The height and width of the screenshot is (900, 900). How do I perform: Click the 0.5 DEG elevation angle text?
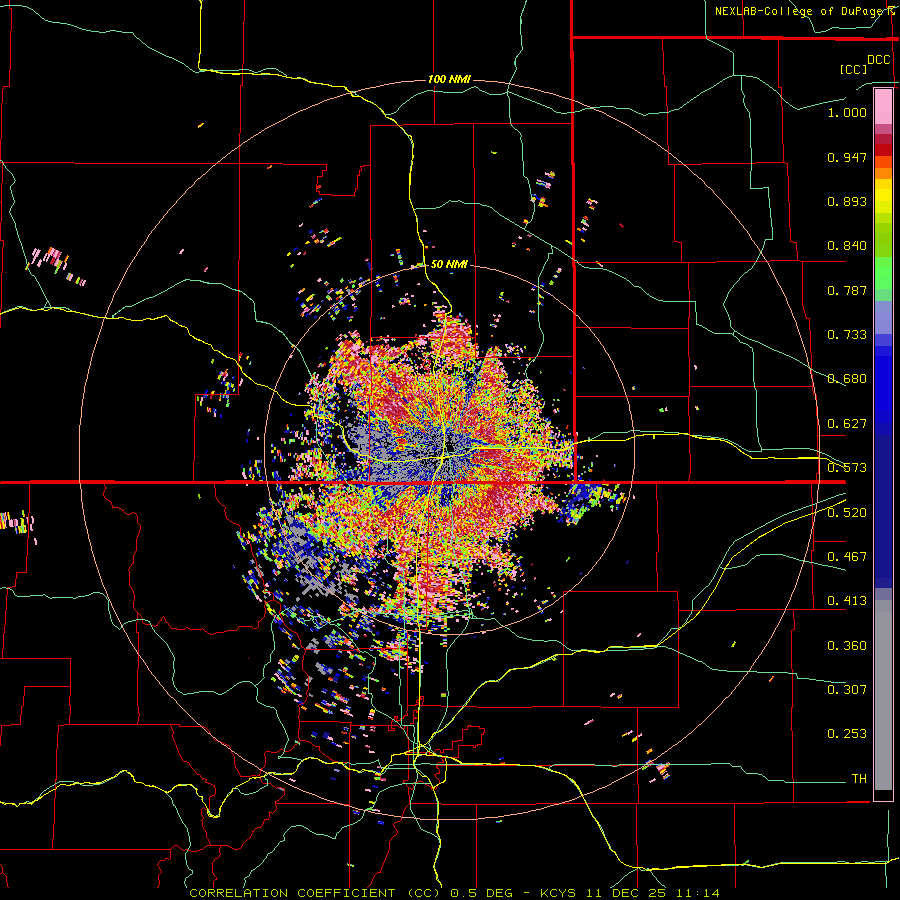pos(483,893)
